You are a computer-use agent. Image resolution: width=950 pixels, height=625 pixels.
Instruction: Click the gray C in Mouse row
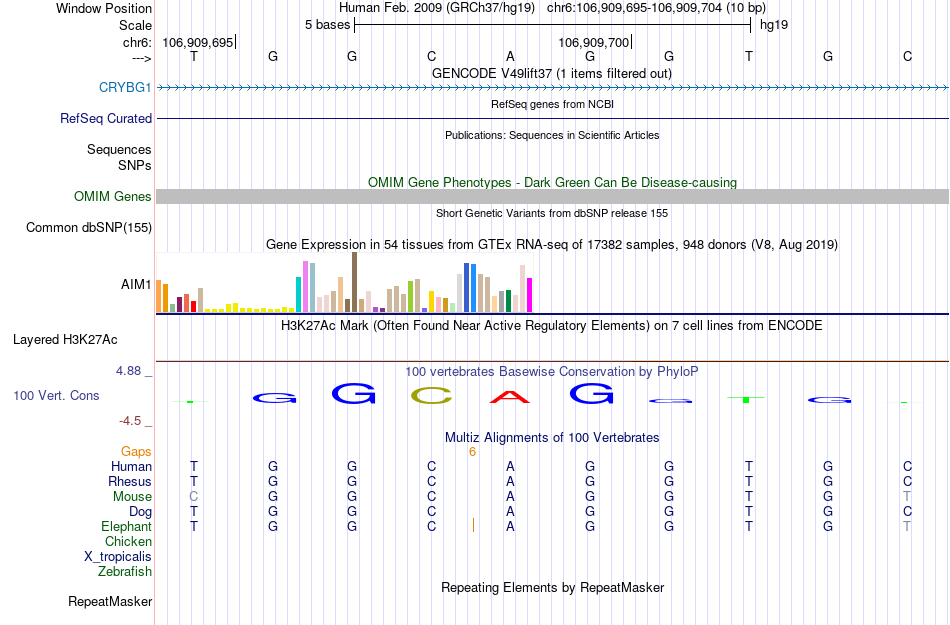(193, 497)
